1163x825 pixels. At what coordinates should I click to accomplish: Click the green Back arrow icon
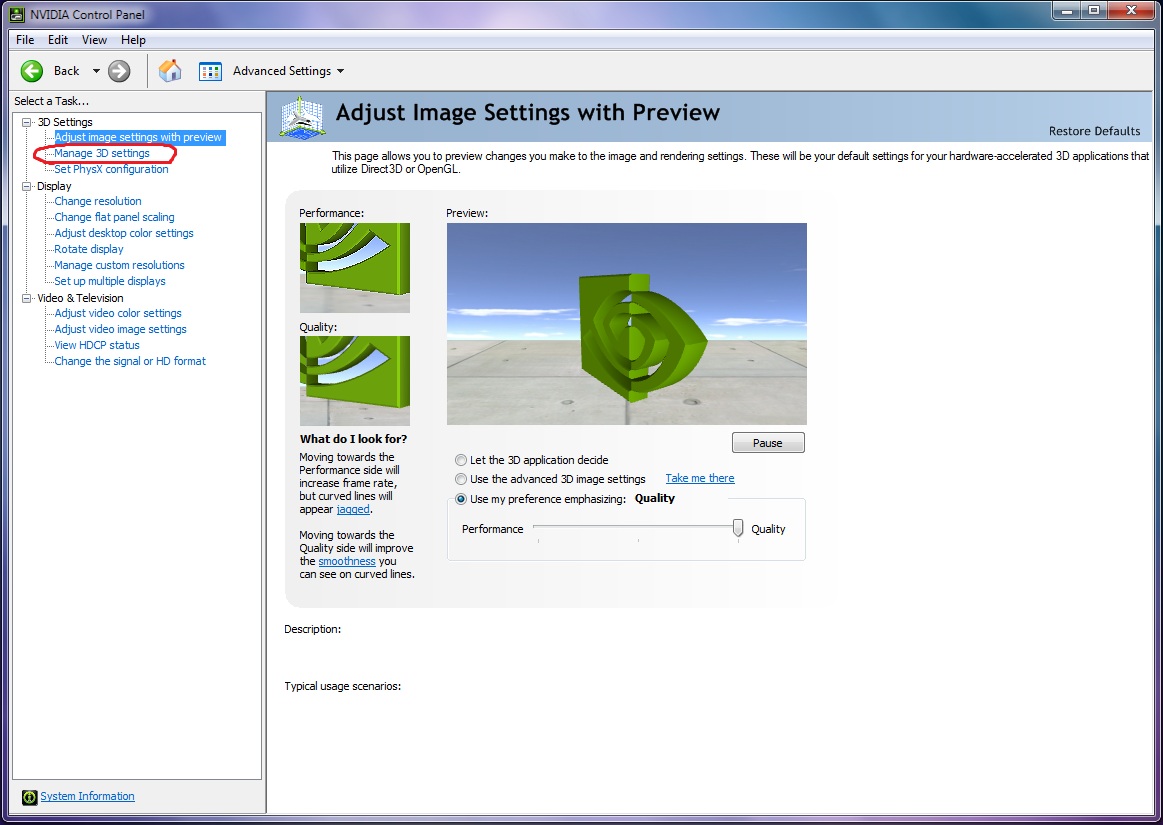[32, 70]
